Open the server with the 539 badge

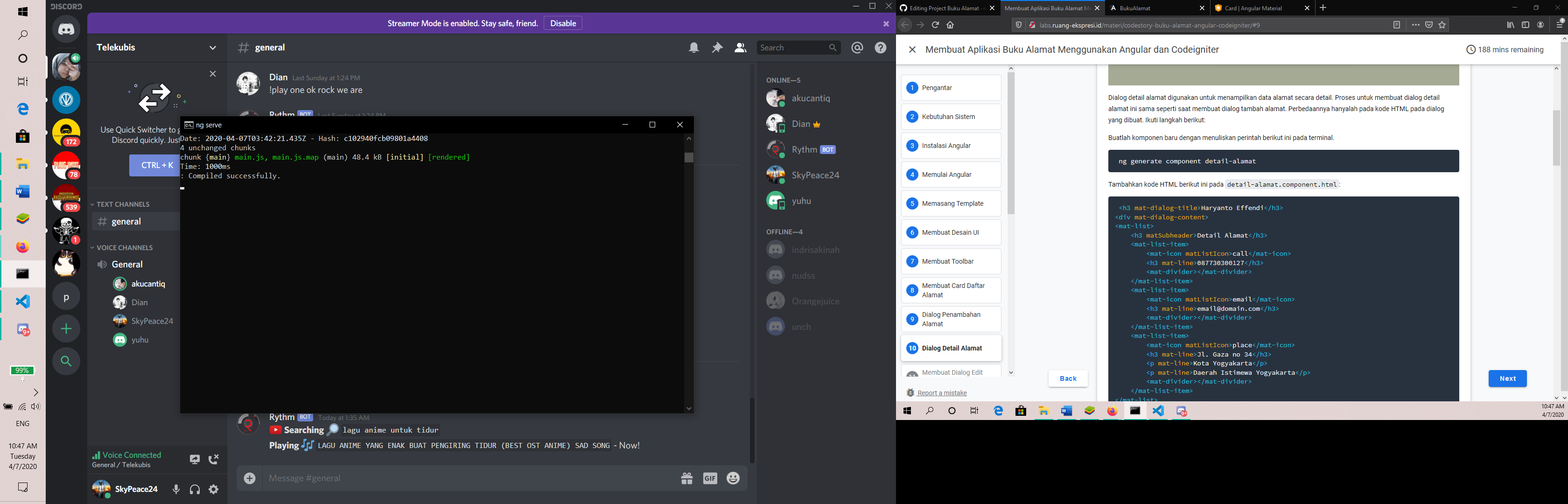click(66, 198)
